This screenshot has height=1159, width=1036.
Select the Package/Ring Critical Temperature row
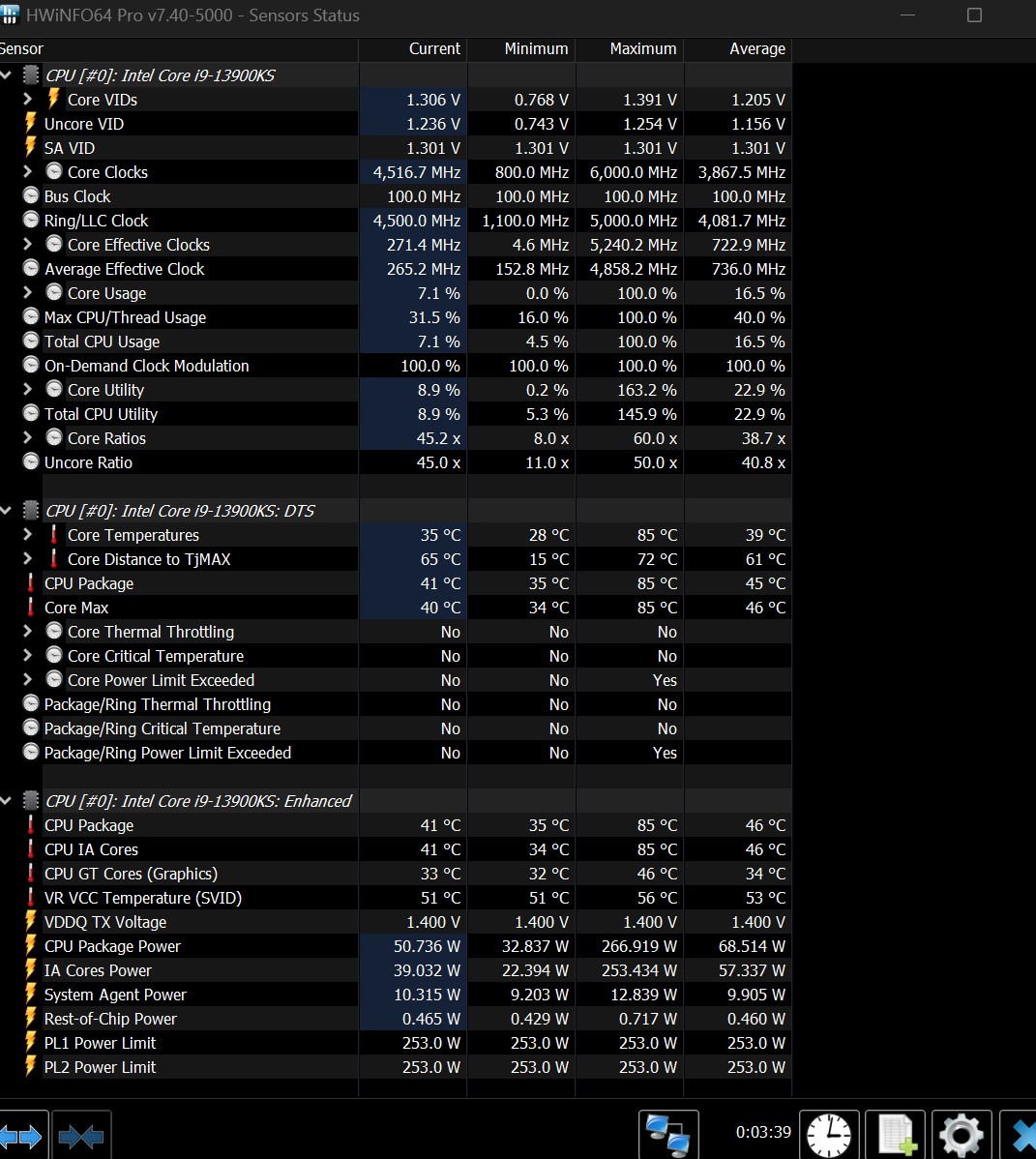tap(396, 728)
